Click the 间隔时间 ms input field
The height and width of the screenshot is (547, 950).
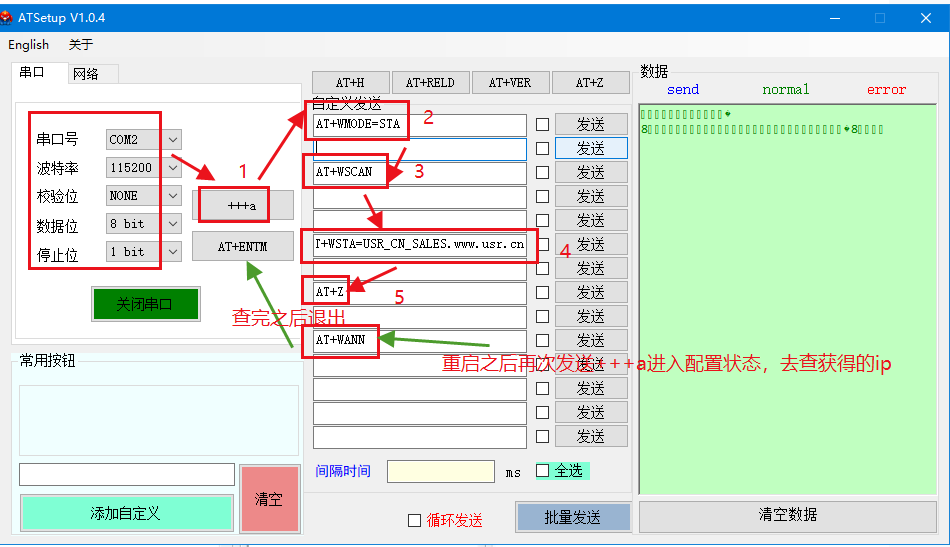440,471
